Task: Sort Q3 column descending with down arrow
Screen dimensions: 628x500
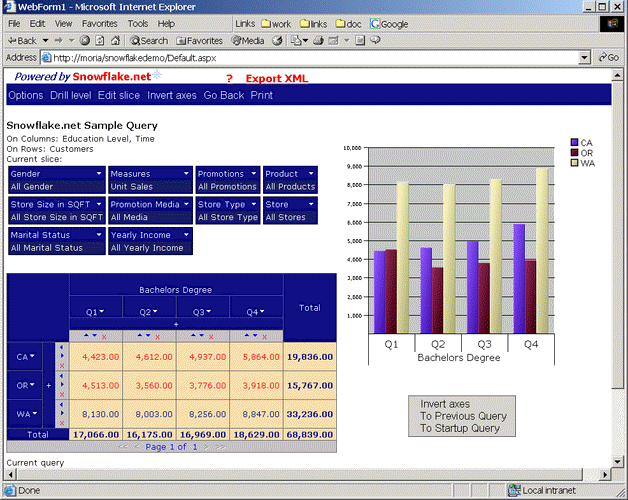Action: point(201,336)
